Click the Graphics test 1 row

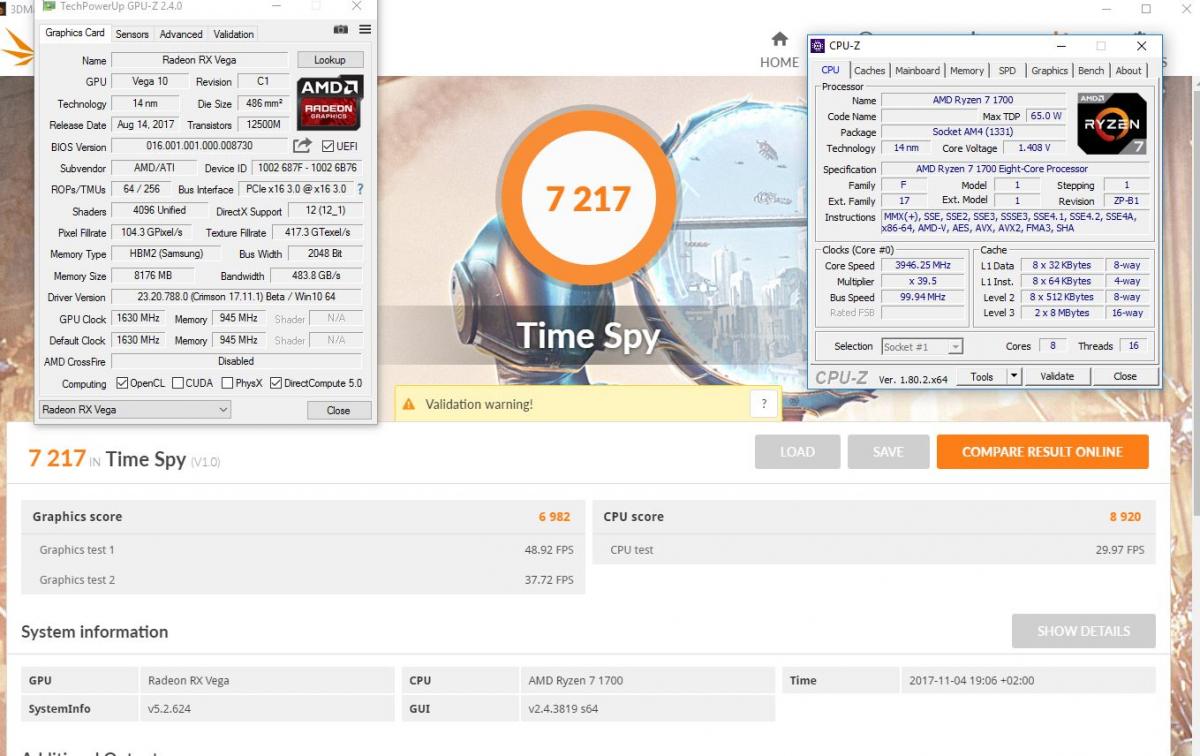pyautogui.click(x=303, y=550)
